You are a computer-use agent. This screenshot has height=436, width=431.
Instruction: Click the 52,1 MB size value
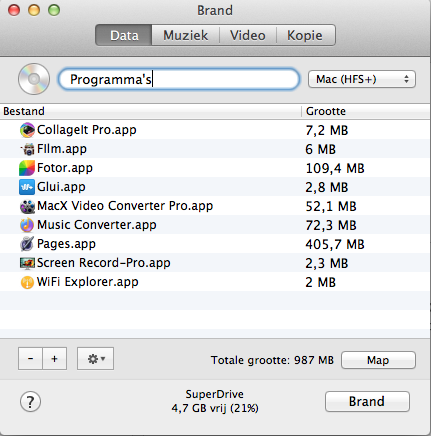[x=331, y=206]
